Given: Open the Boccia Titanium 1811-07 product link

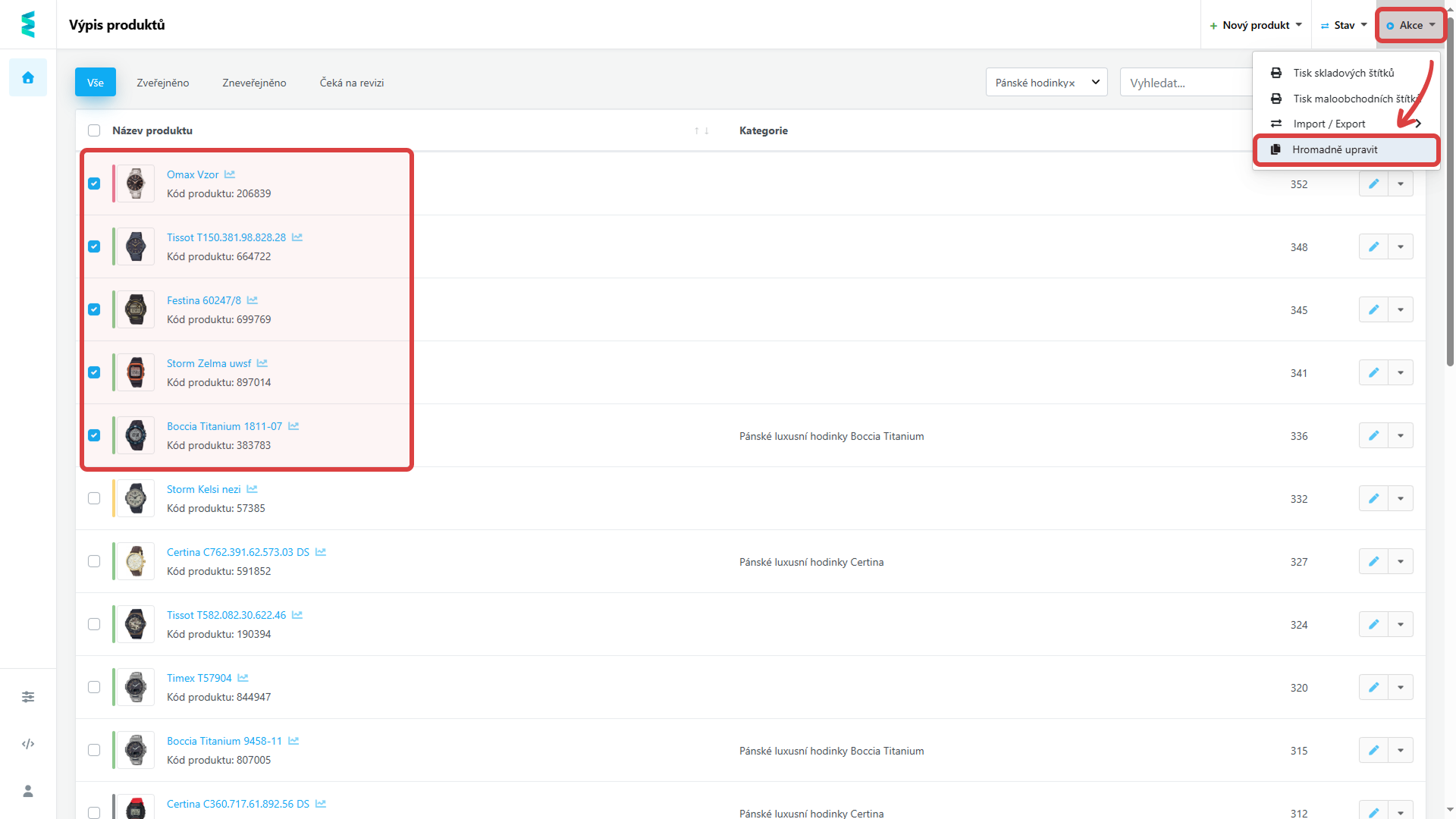Looking at the screenshot, I should [224, 426].
